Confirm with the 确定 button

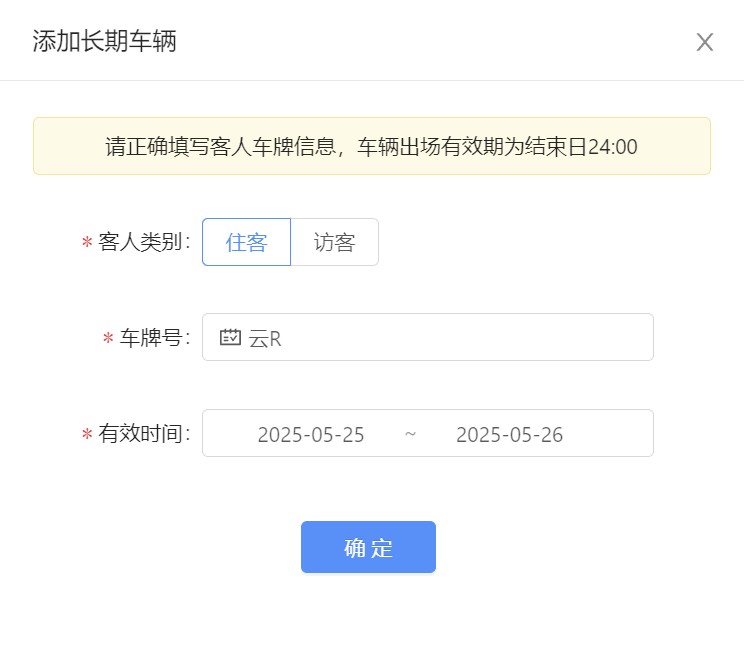tap(368, 547)
